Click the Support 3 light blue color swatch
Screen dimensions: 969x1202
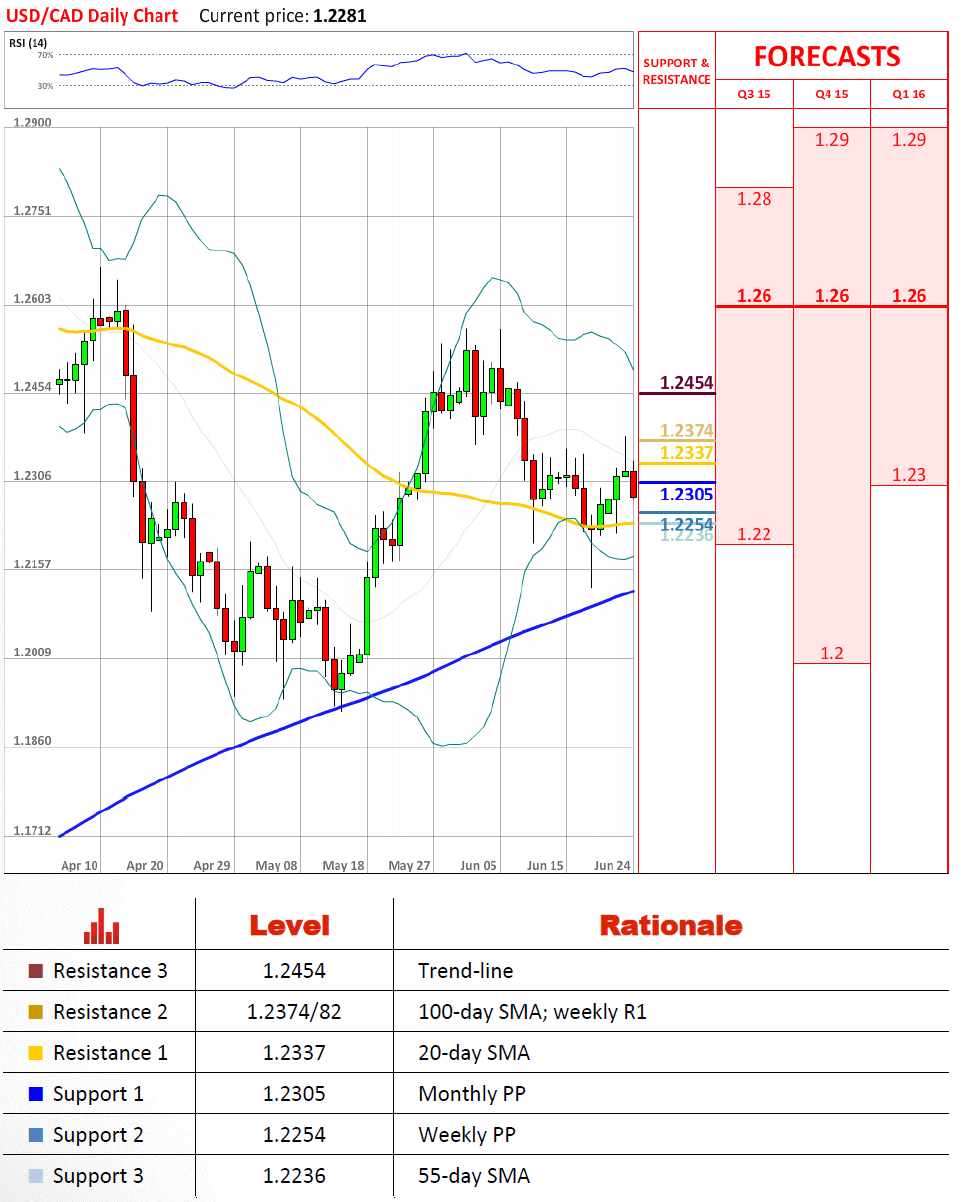click(x=36, y=1176)
